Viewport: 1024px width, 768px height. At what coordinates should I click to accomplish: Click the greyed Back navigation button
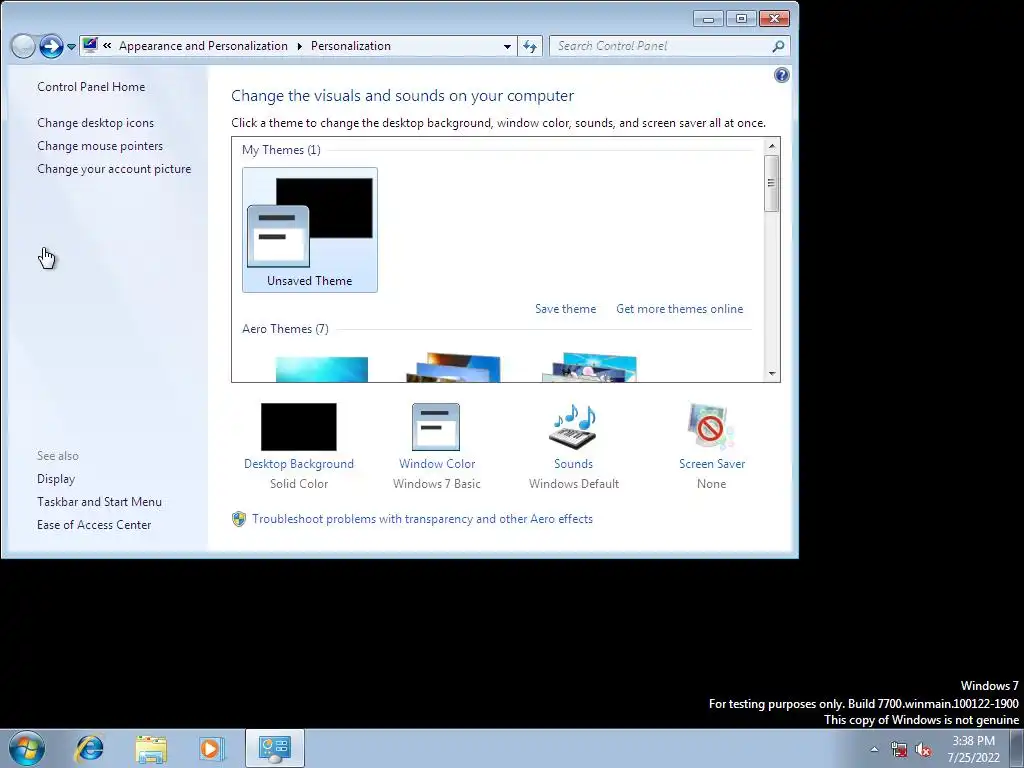(23, 46)
